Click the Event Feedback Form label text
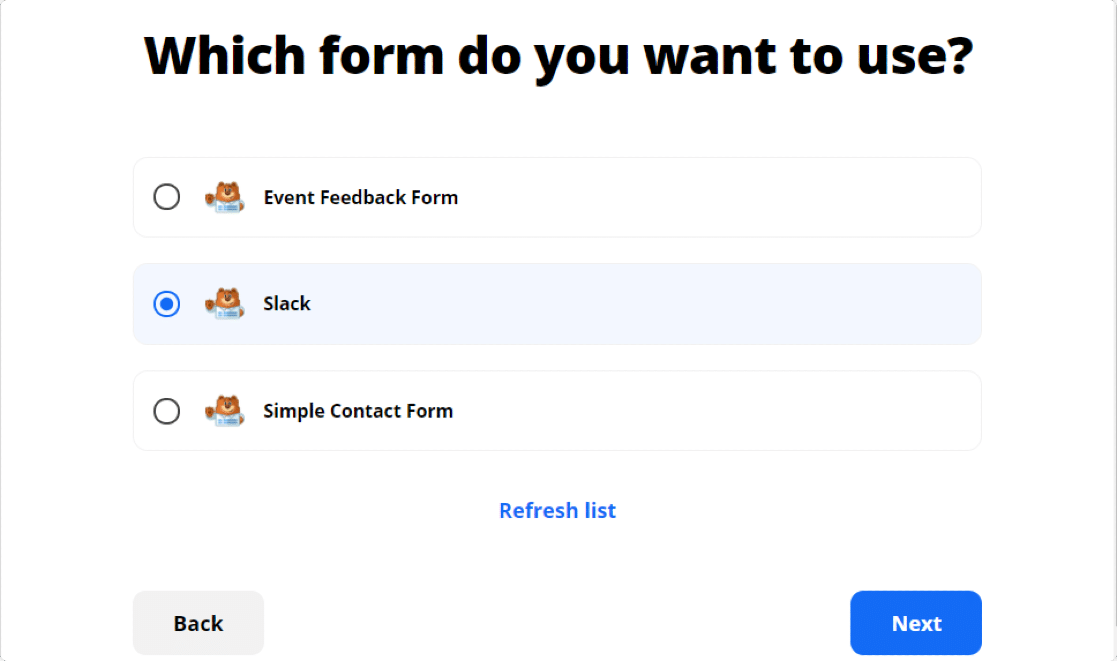Screen dimensions: 1117x661 (x=360, y=197)
